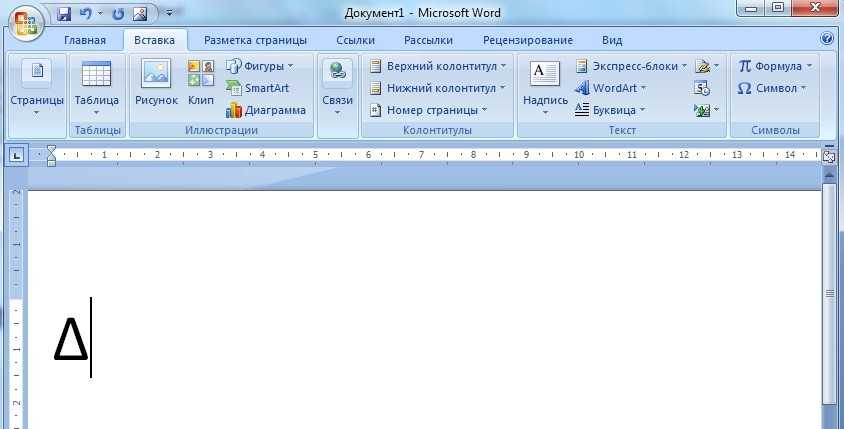
Task: Open Экспресс-блоки quick parts
Action: pyautogui.click(x=631, y=66)
